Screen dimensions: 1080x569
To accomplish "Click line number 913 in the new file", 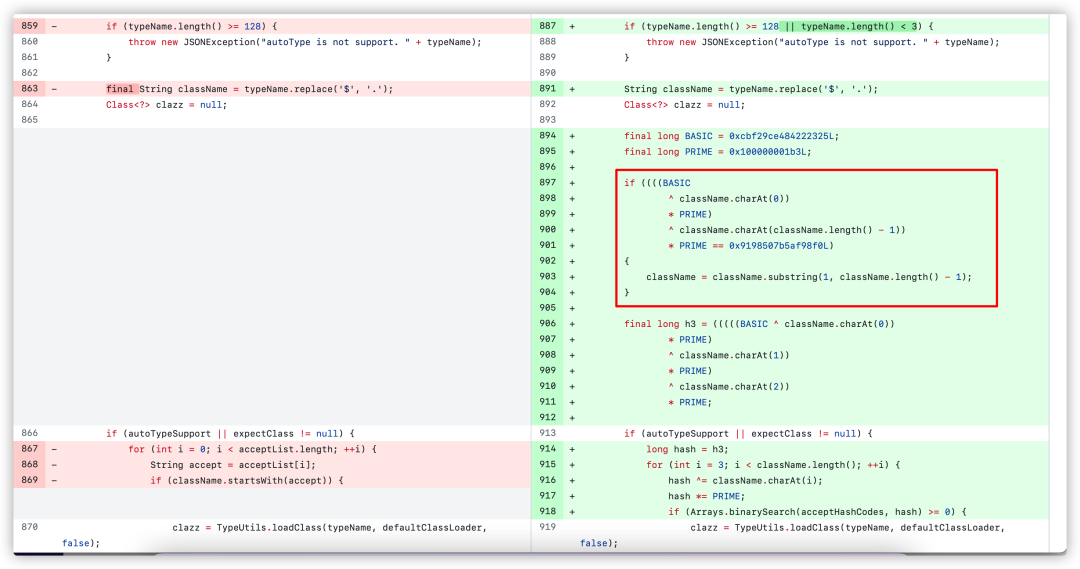I will 548,433.
